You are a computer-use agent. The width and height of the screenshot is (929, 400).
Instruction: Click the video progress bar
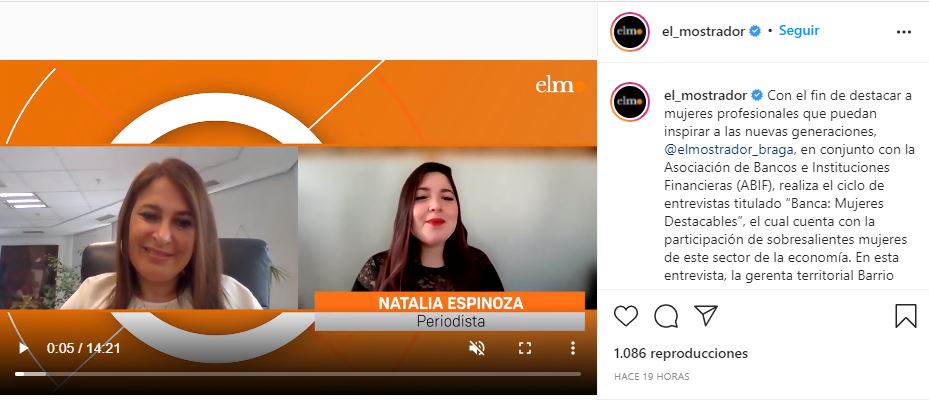point(298,374)
